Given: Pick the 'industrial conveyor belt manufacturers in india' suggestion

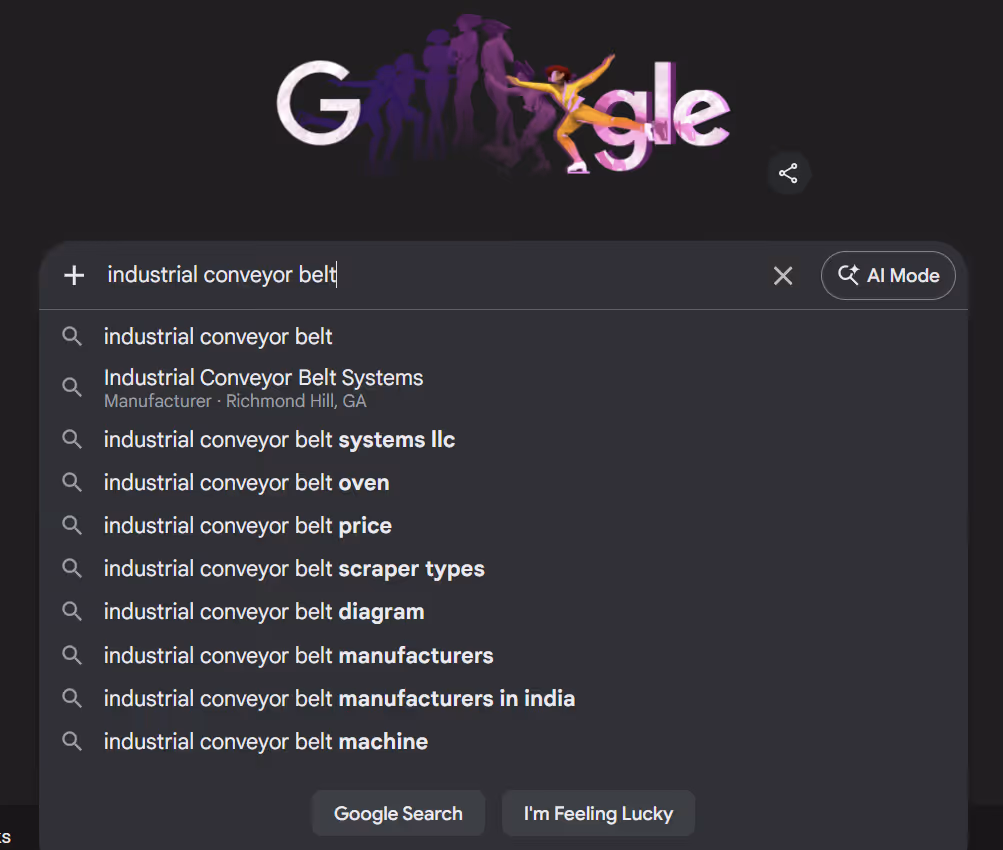Looking at the screenshot, I should coord(339,698).
